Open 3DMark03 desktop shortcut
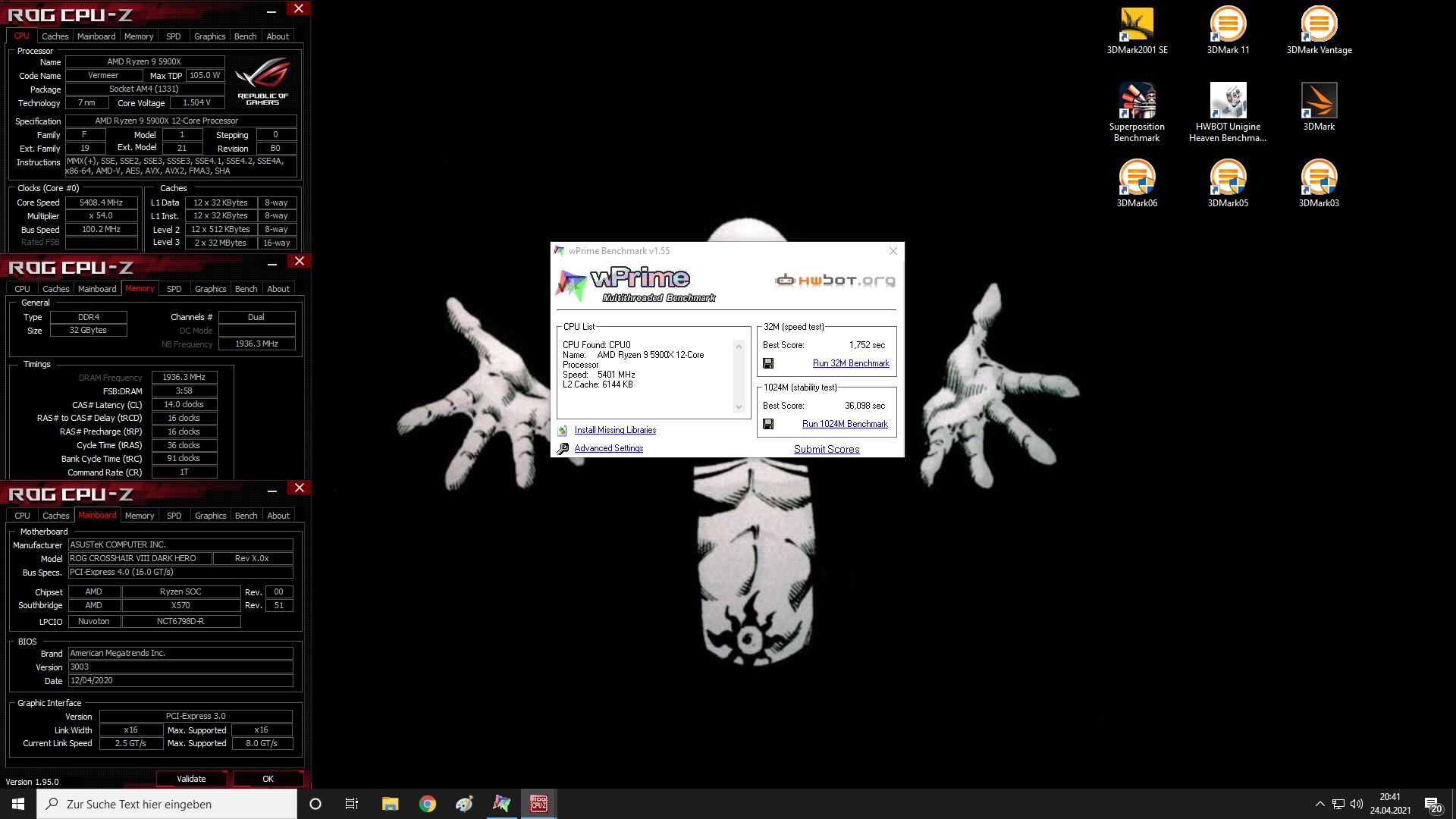The height and width of the screenshot is (819, 1456). click(x=1319, y=184)
